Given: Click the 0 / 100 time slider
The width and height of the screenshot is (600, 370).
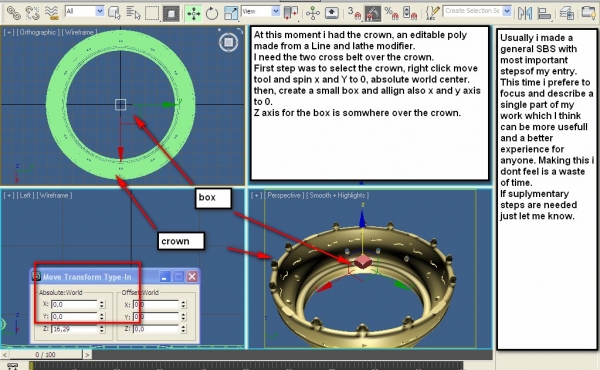Looking at the screenshot, I should pos(45,355).
